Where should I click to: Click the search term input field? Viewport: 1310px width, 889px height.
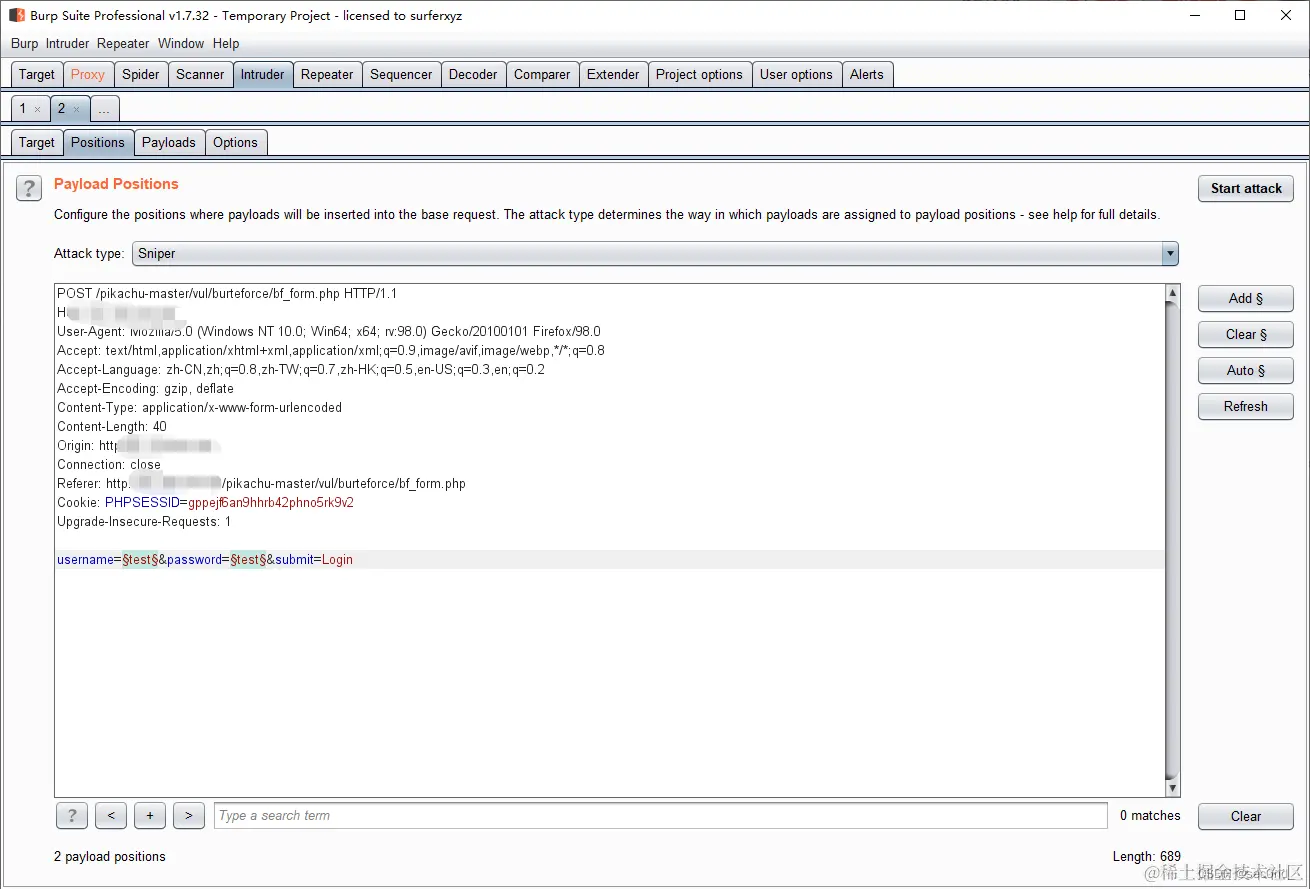(661, 816)
